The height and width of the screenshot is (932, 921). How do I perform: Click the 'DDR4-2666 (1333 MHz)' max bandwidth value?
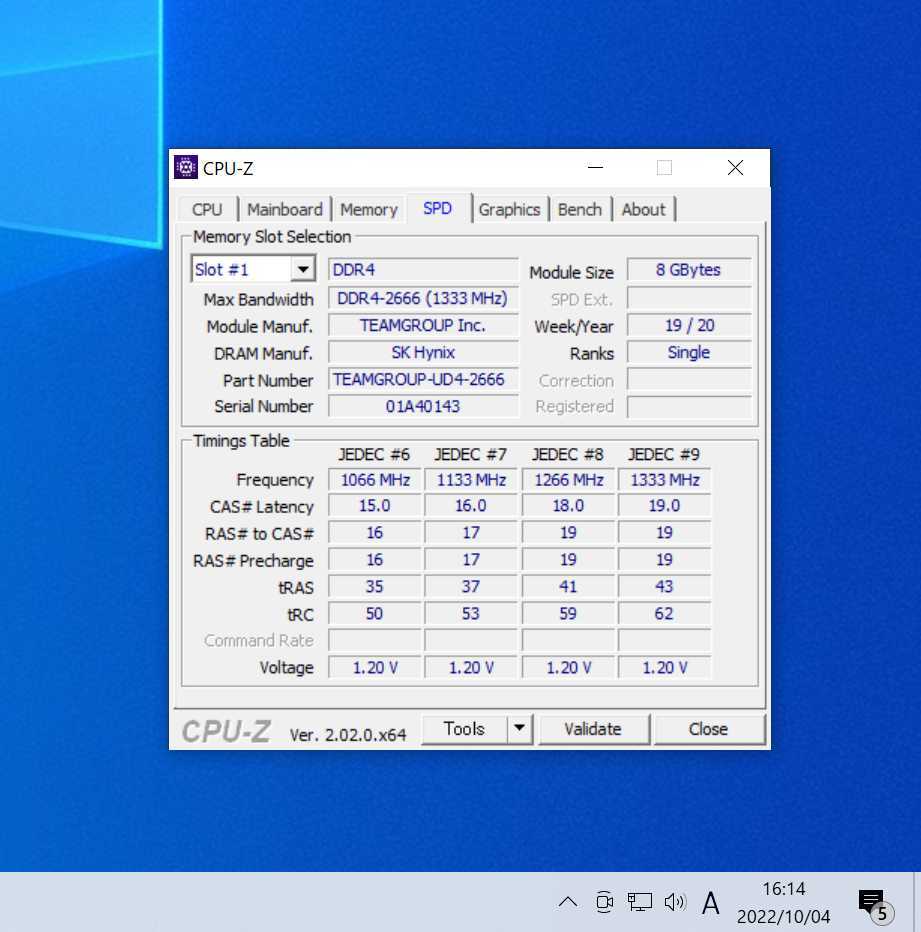coord(423,298)
